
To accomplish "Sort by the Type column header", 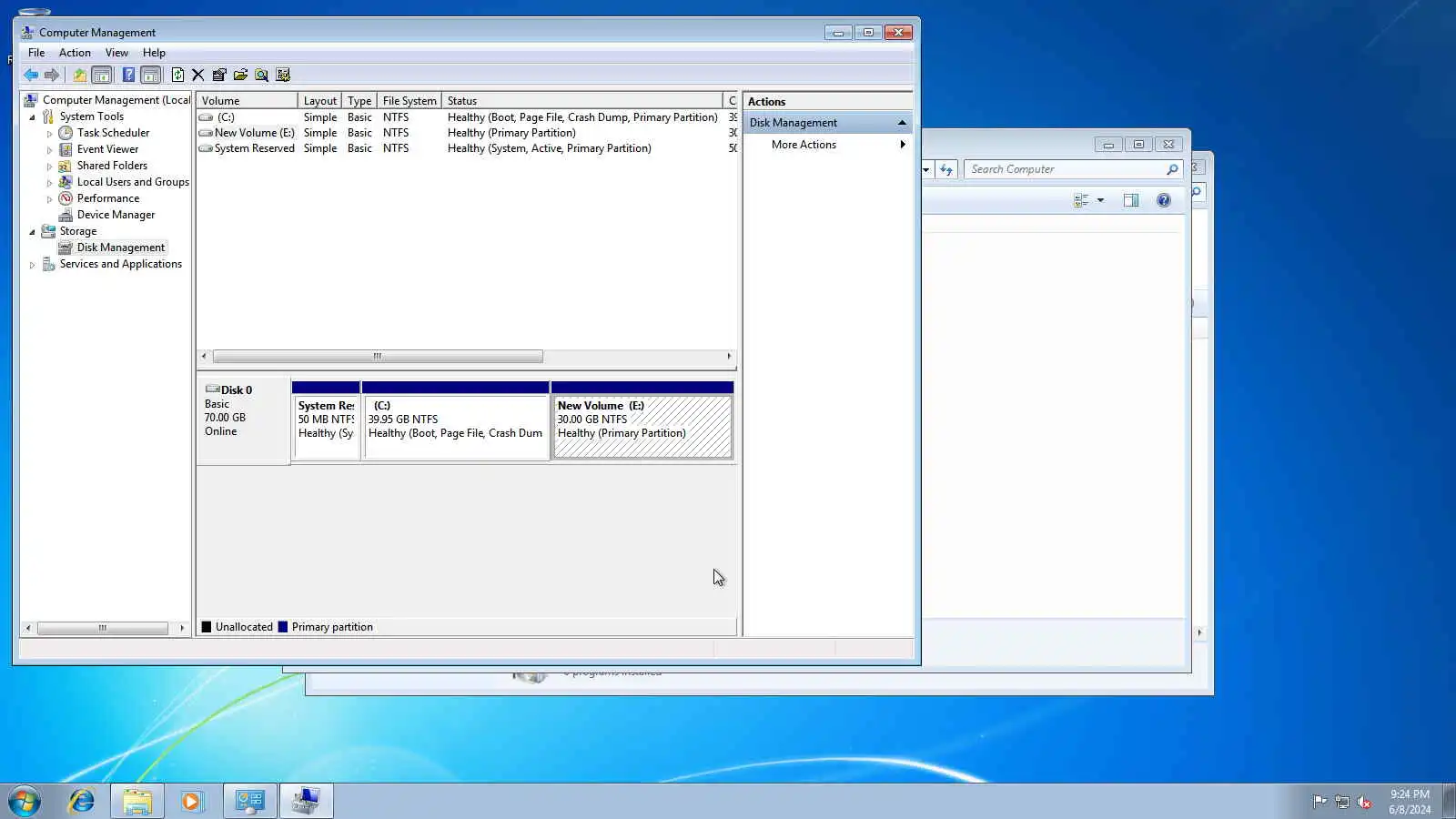I will point(359,101).
